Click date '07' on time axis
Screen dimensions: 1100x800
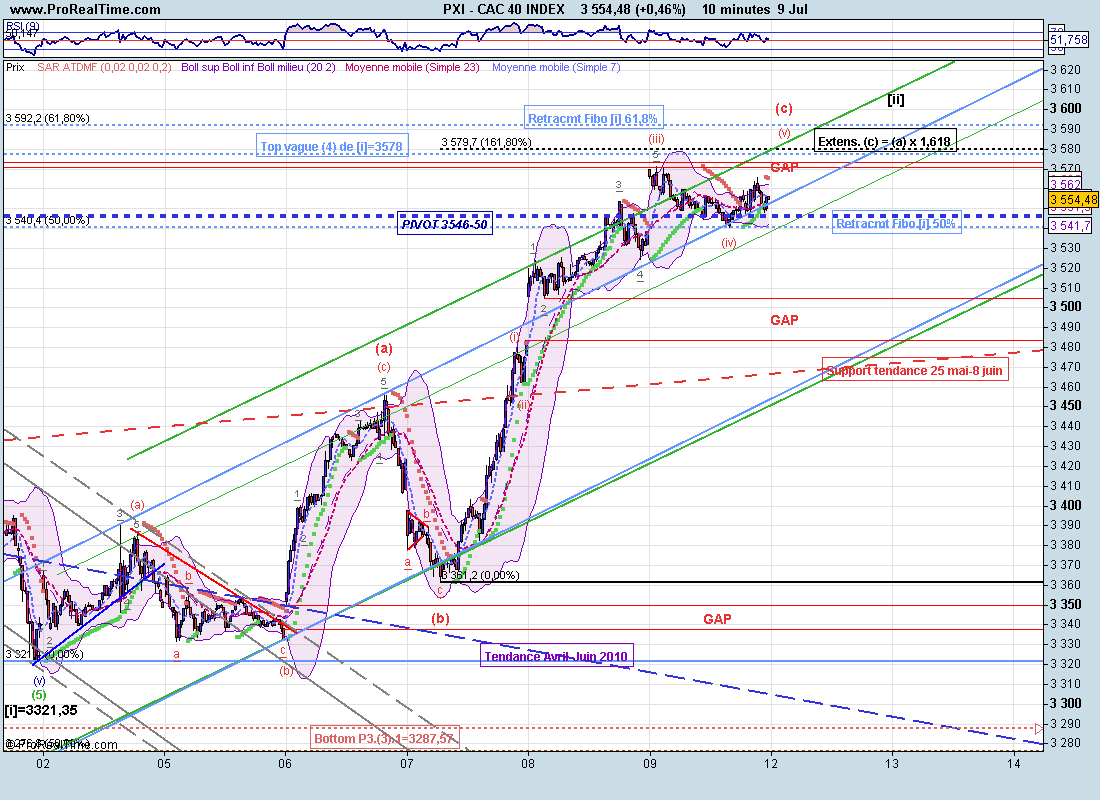pyautogui.click(x=406, y=764)
